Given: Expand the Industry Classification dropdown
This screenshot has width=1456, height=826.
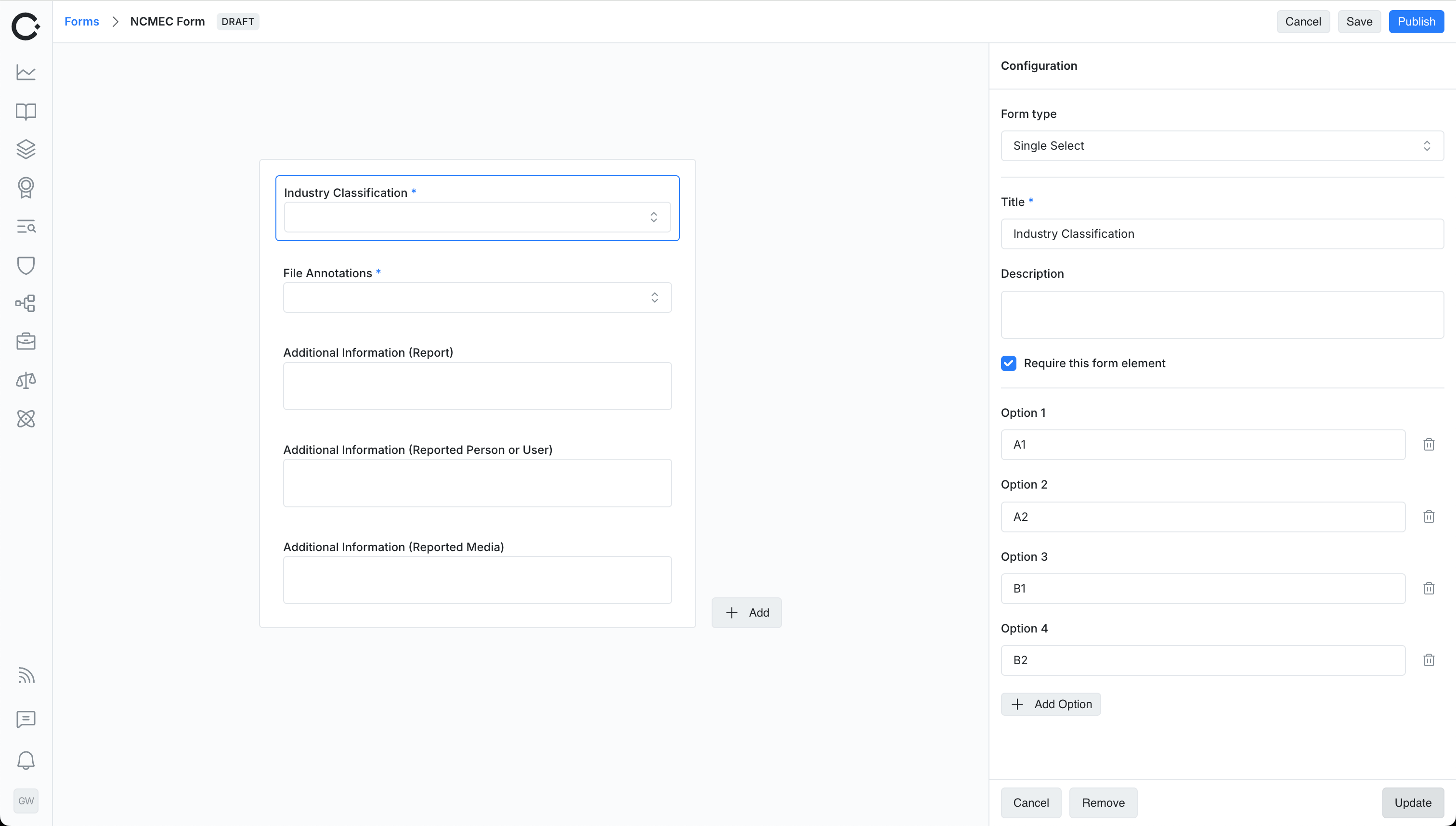Looking at the screenshot, I should tap(477, 217).
